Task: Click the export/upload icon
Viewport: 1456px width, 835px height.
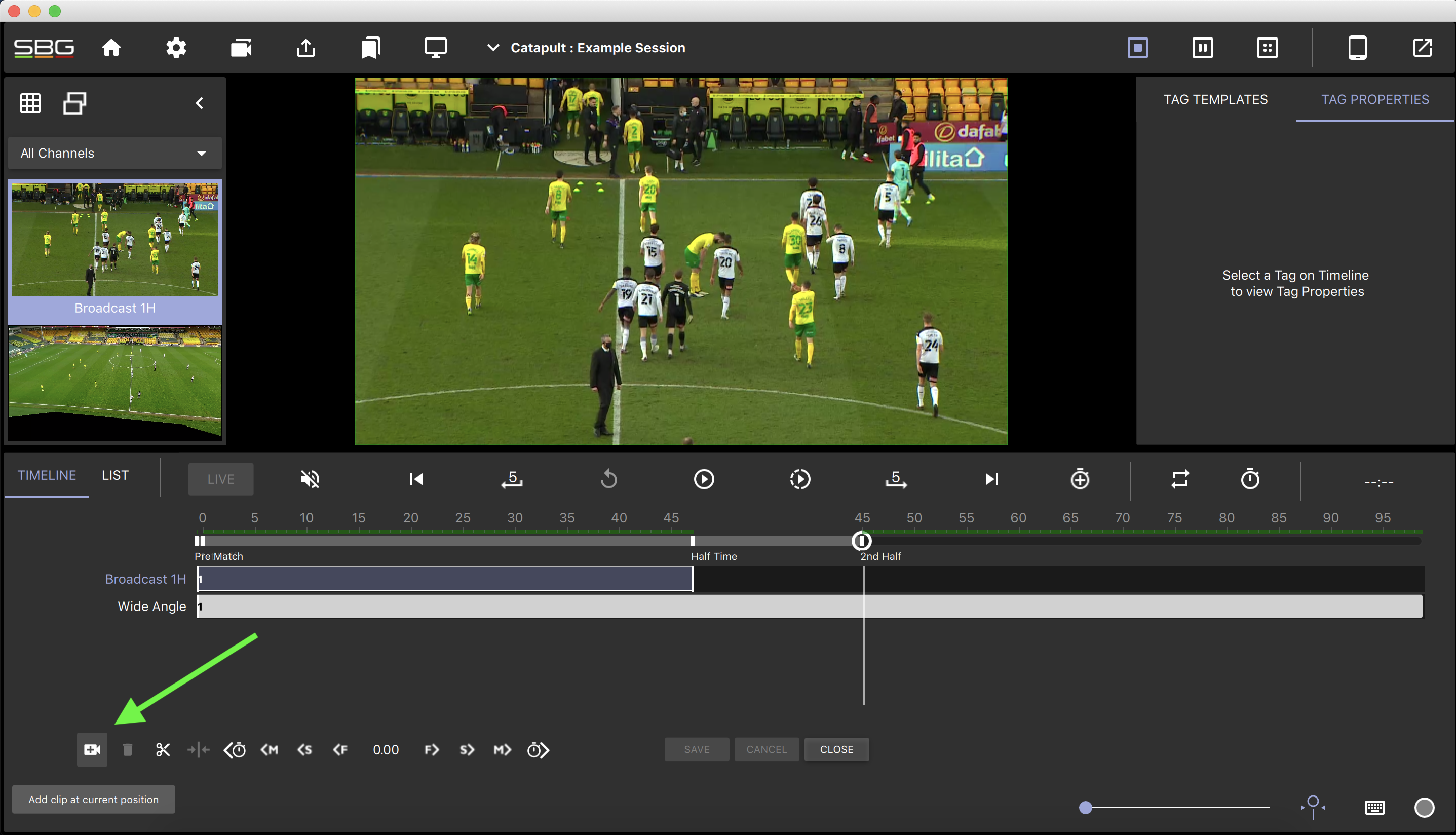Action: (306, 48)
